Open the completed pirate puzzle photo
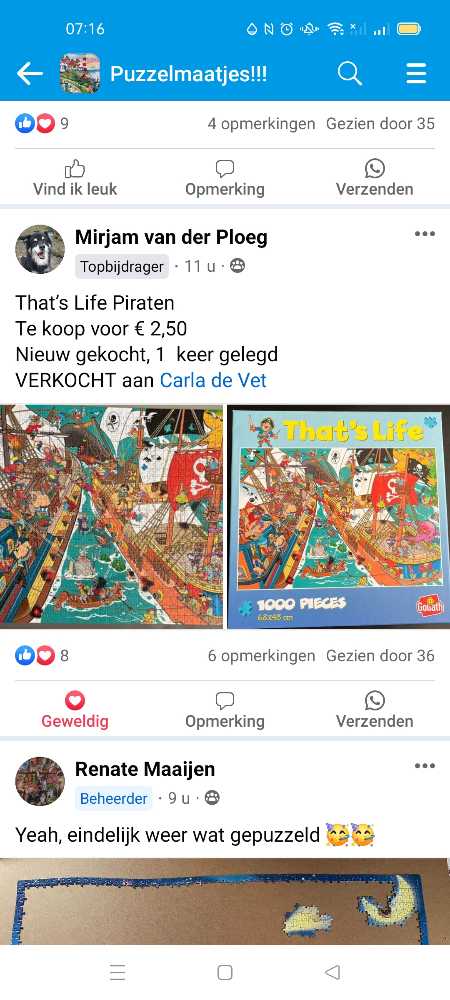 pyautogui.click(x=112, y=516)
